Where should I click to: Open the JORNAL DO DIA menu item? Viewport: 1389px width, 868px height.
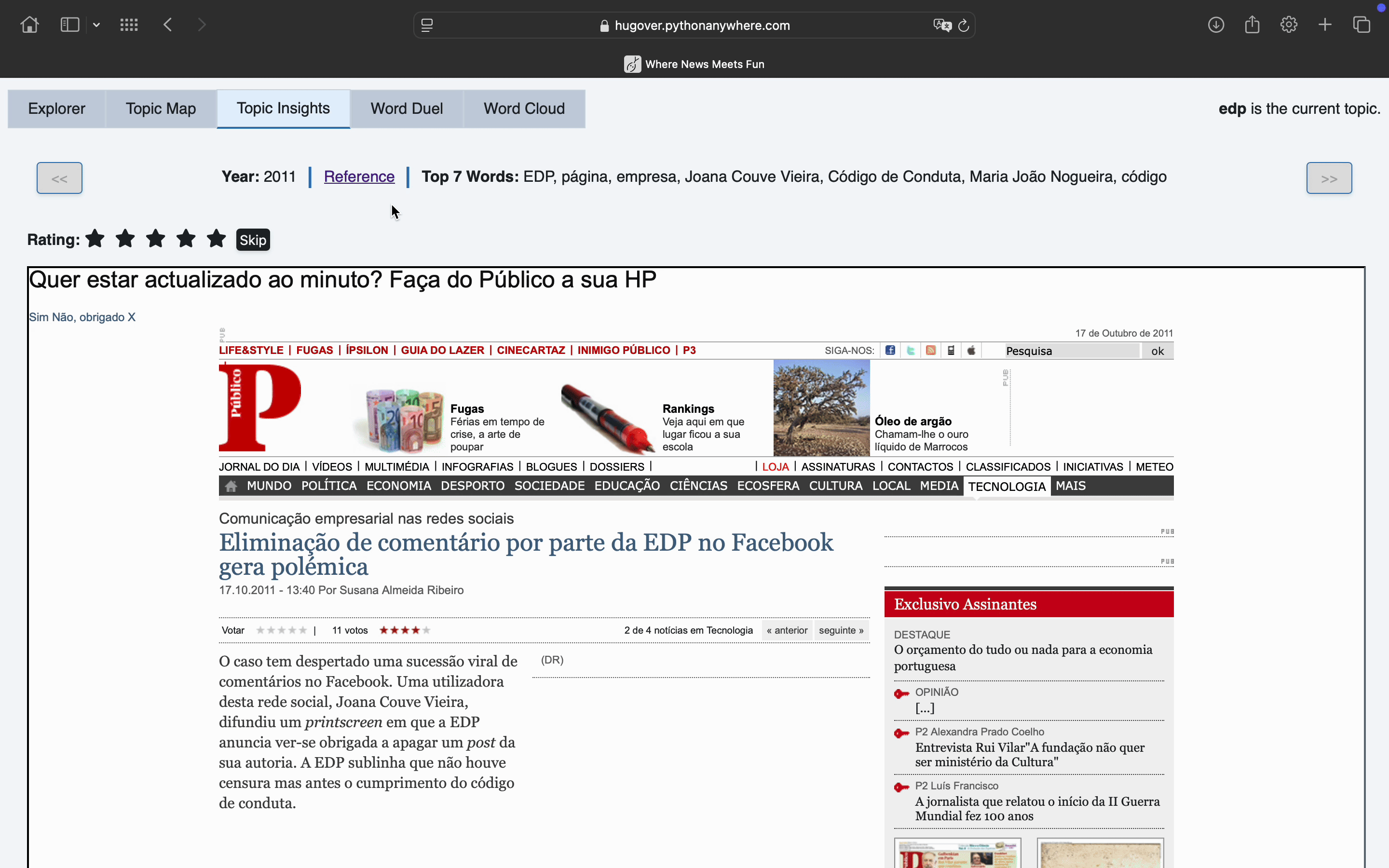(x=259, y=467)
